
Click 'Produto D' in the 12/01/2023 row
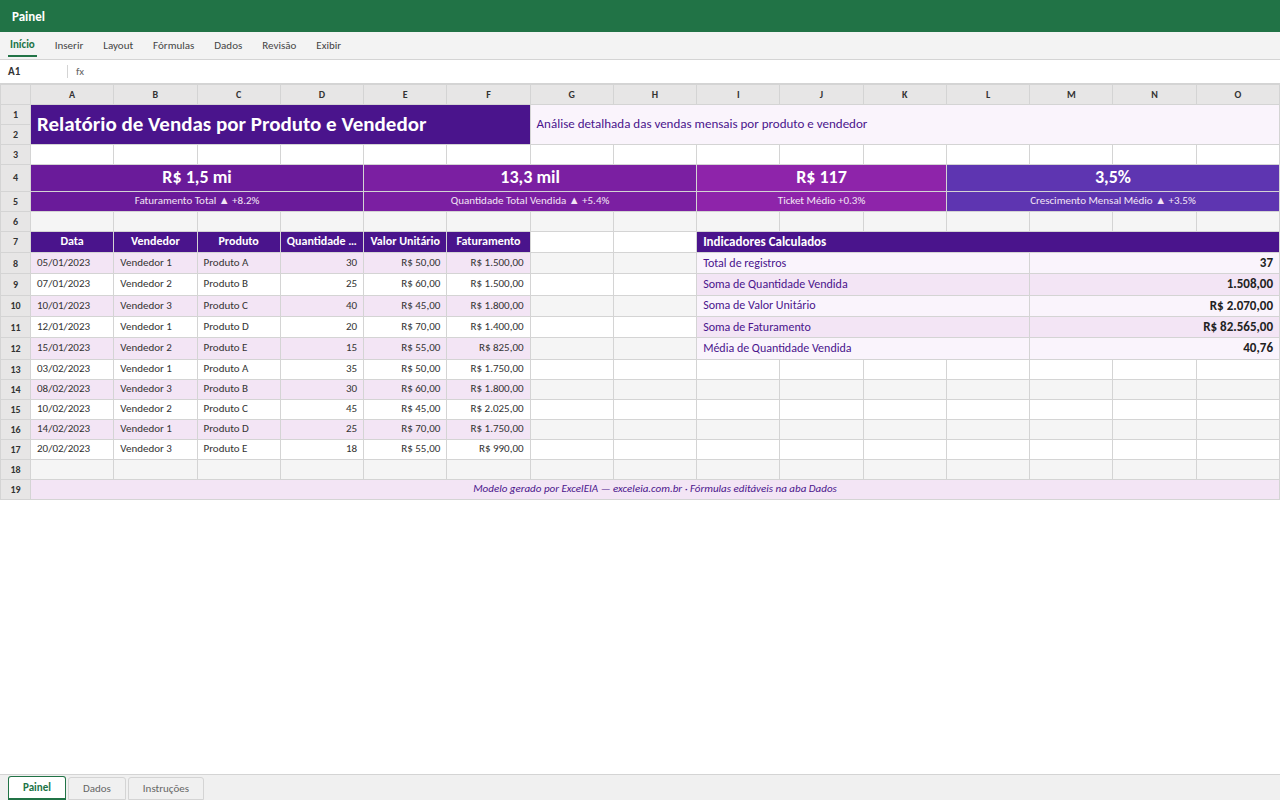click(239, 327)
